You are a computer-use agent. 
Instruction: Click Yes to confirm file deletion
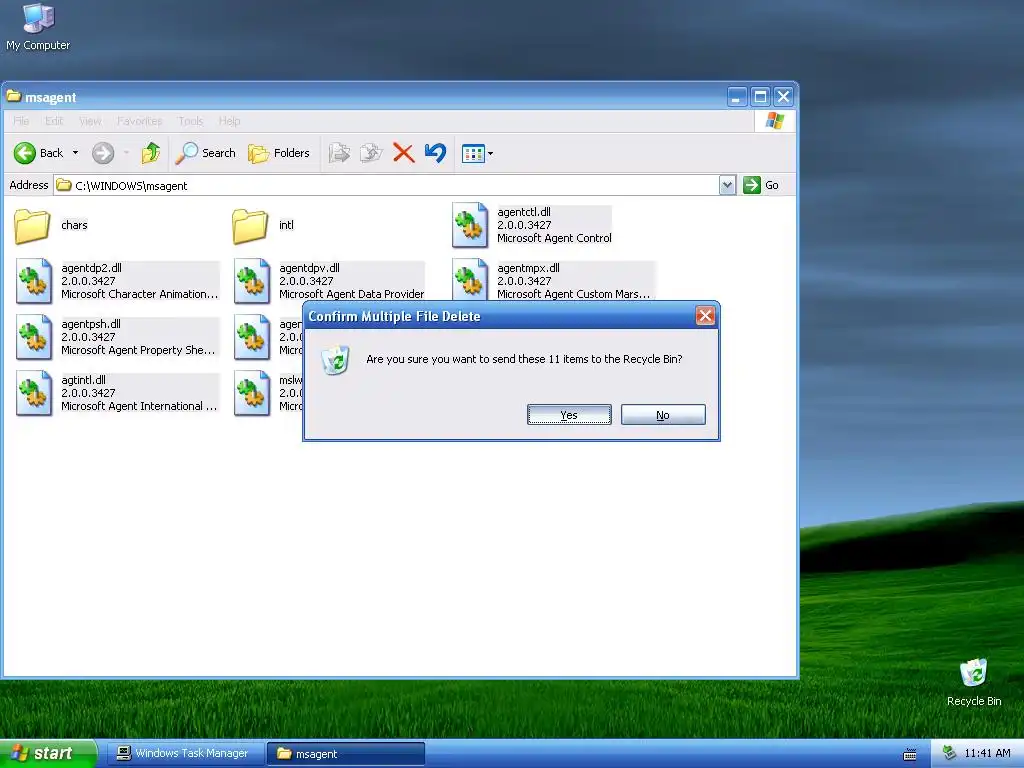[x=569, y=415]
